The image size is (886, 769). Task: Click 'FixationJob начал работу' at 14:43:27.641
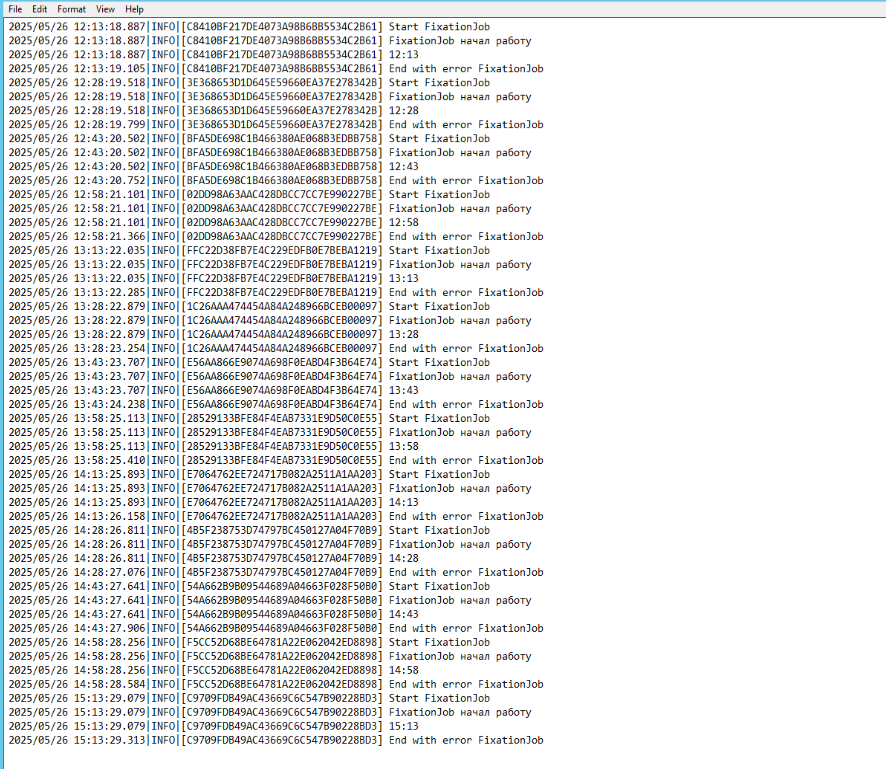[x=460, y=600]
